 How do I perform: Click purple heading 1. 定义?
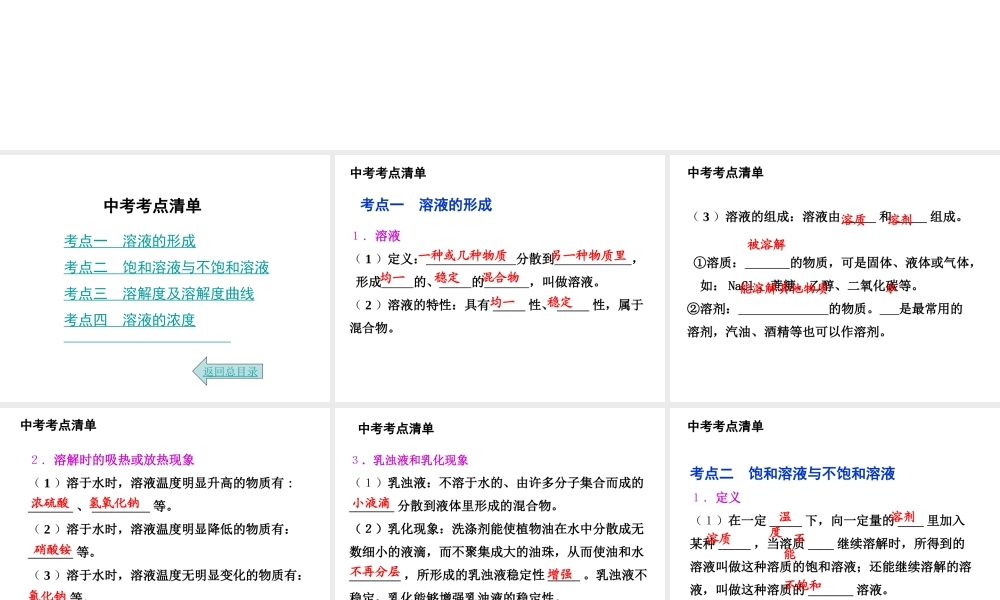click(x=716, y=497)
